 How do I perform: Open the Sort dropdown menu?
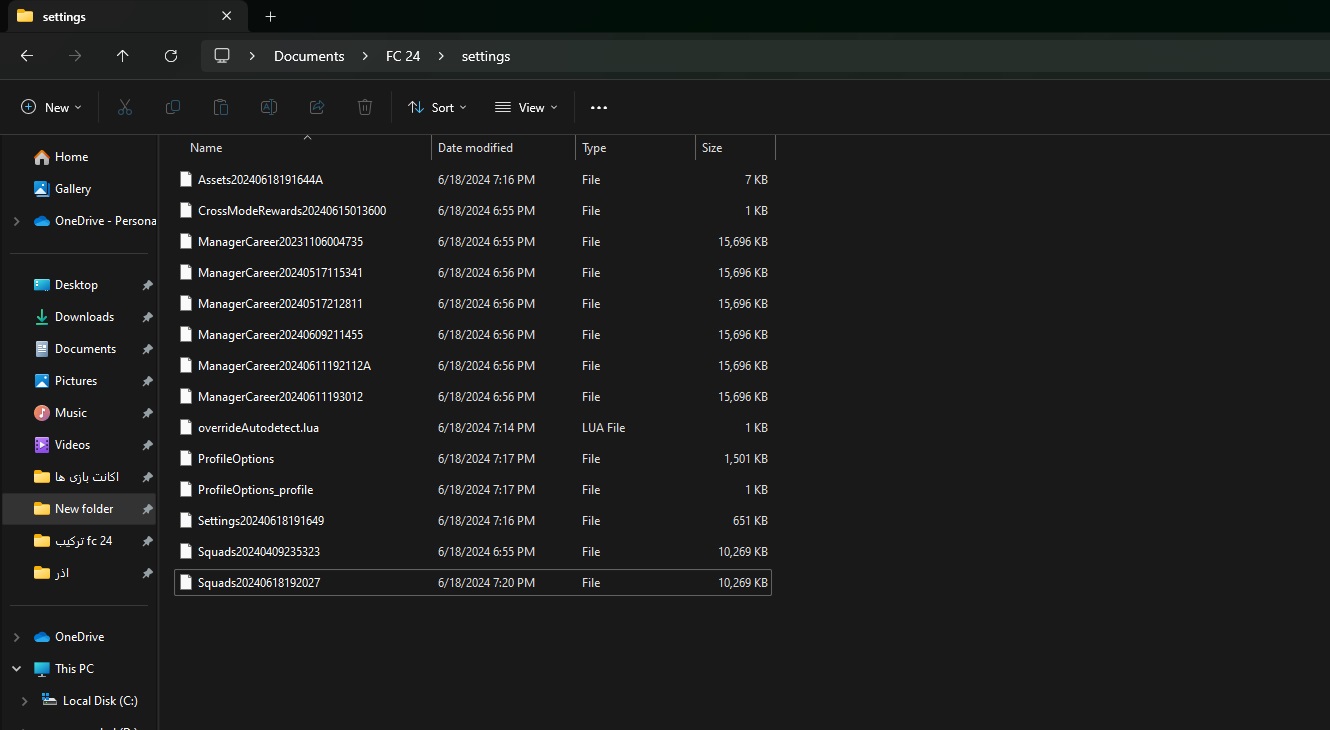[438, 107]
